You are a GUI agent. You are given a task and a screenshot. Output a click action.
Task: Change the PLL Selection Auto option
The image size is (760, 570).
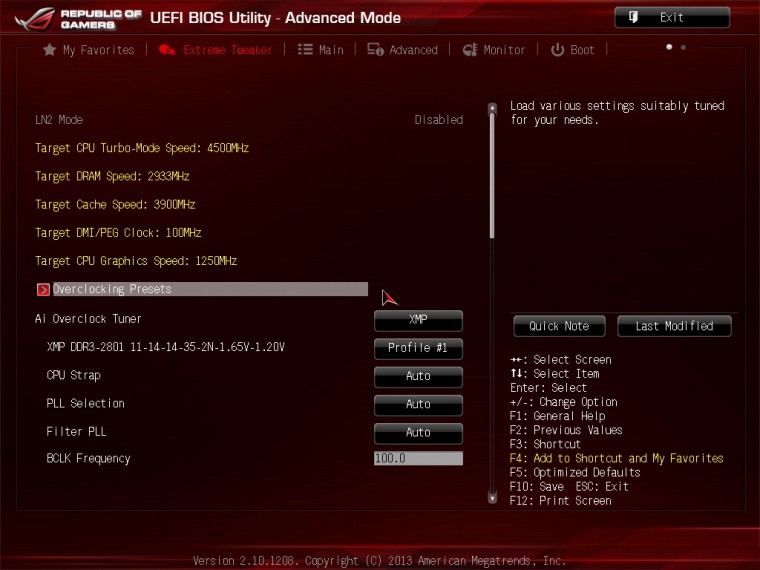[418, 404]
